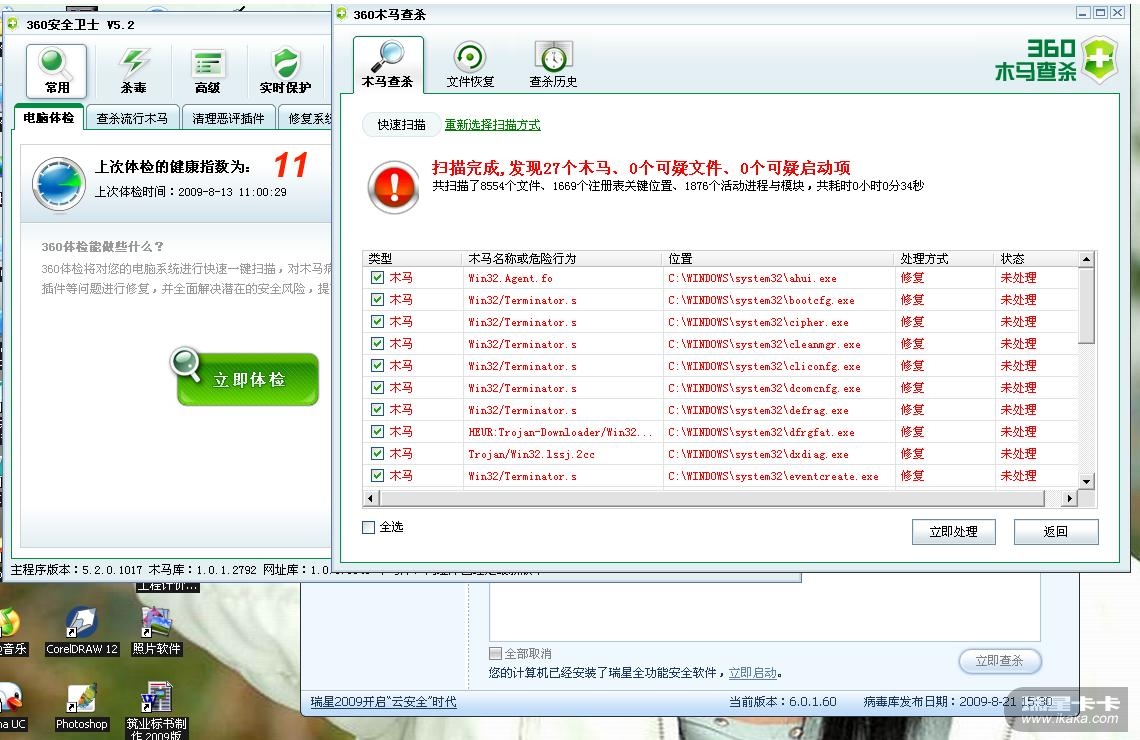The image size is (1140, 740).
Task: Switch to the 修复系统 tab
Action: tap(307, 118)
